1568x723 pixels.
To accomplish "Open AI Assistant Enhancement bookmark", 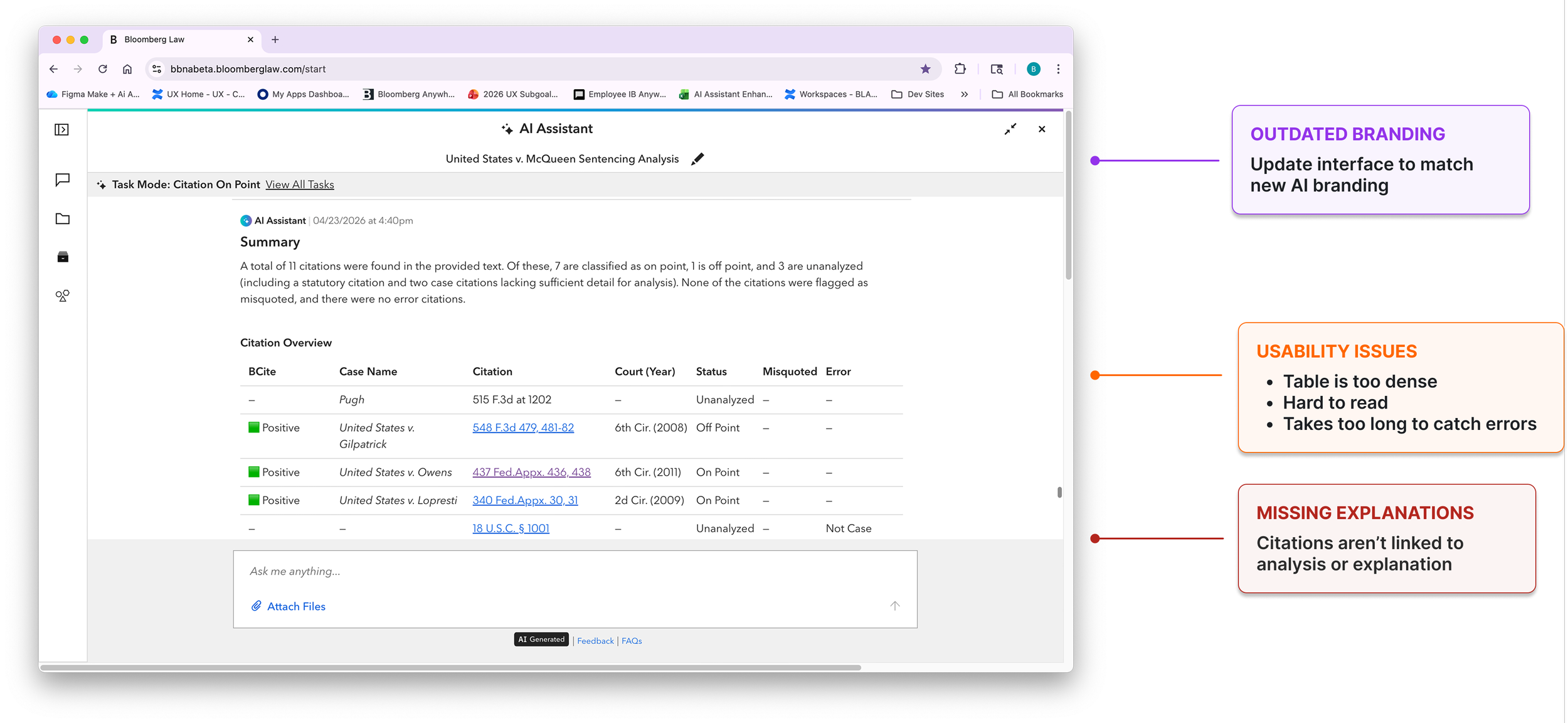I will [x=726, y=94].
